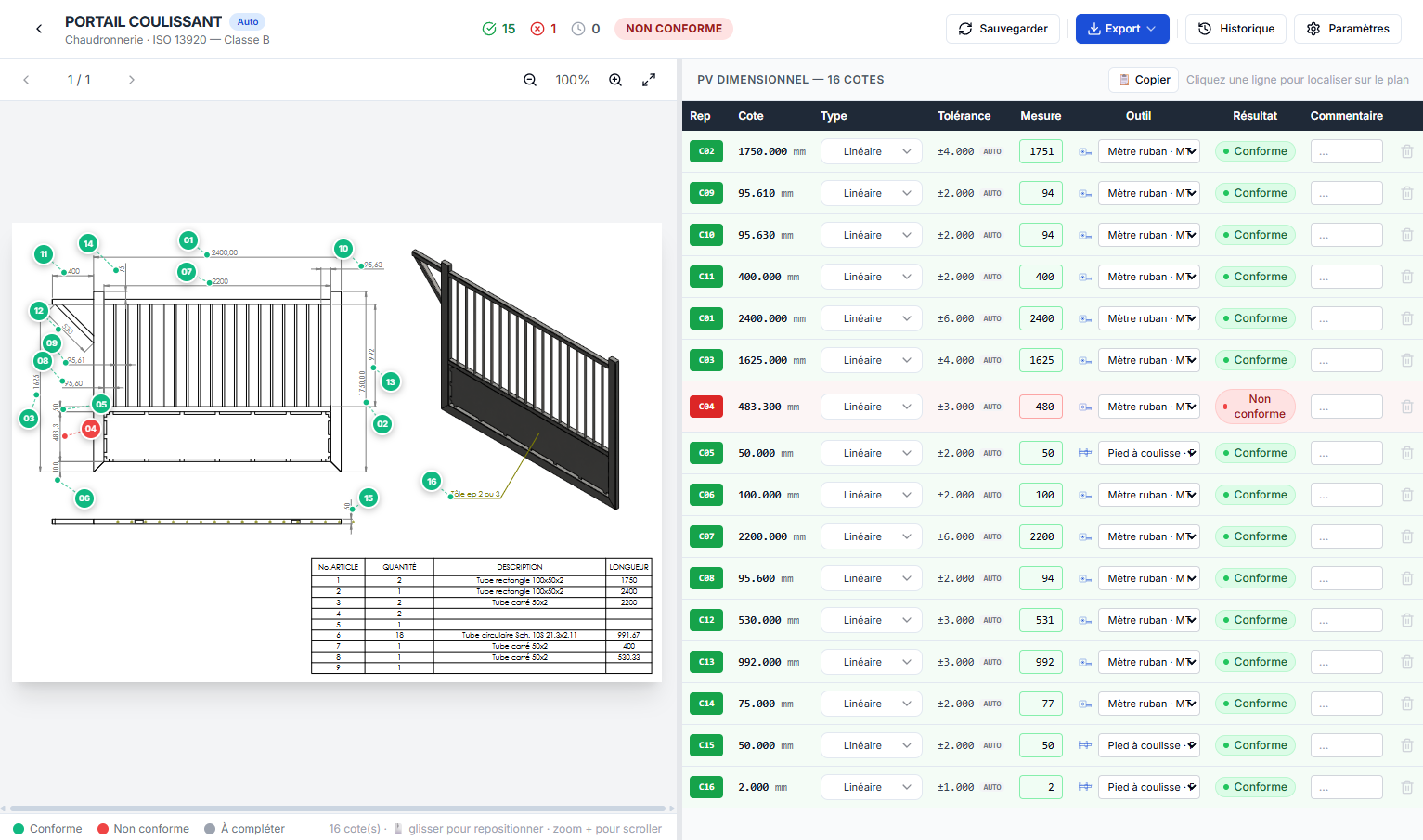Screen dimensions: 1423x840
Task: Select marker 15 on the drawing
Action: pos(369,498)
